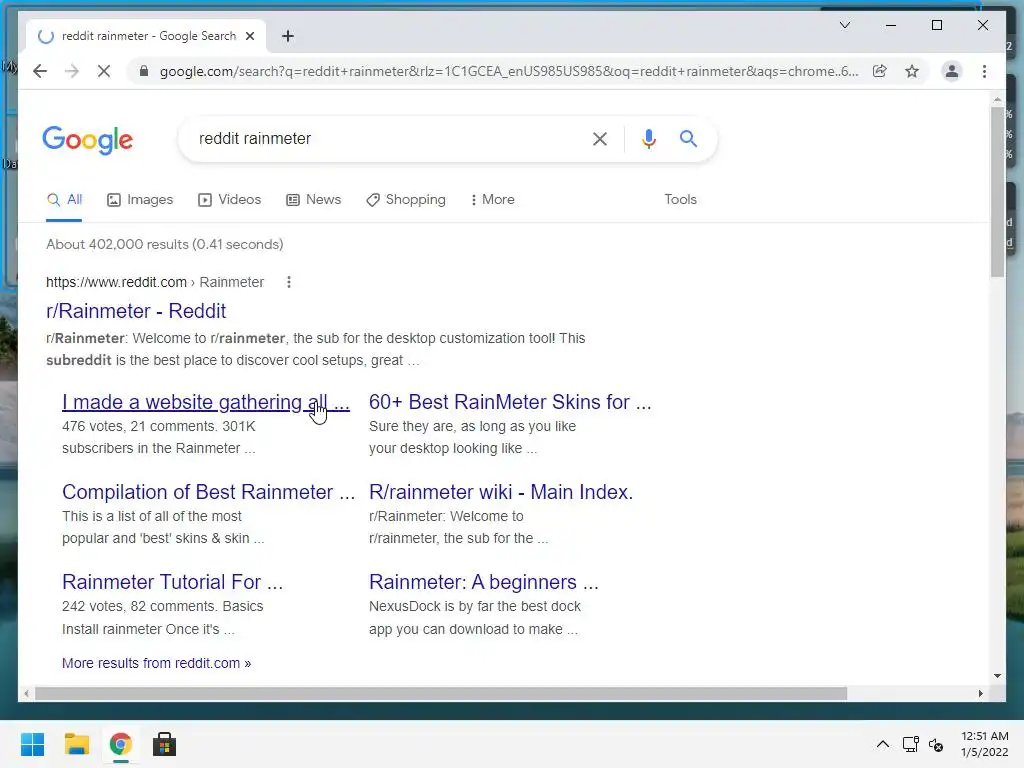Open clock showing 12:51 AM
The height and width of the screenshot is (768, 1024).
tap(985, 744)
